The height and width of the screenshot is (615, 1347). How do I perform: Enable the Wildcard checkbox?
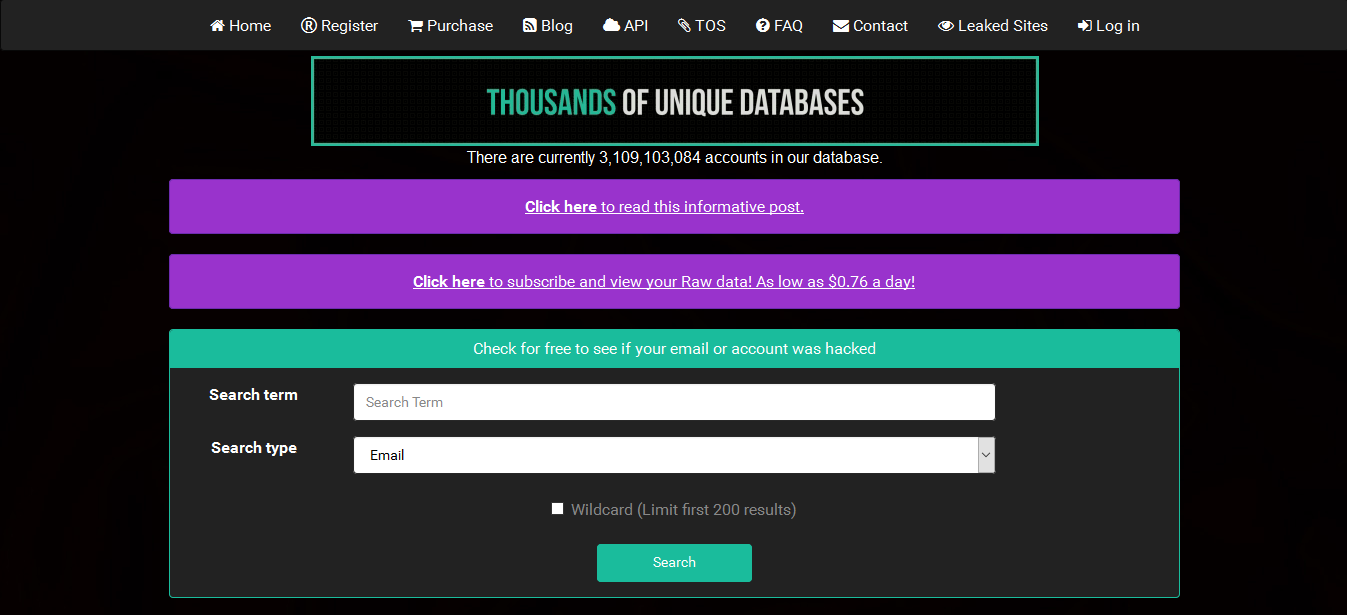point(557,509)
